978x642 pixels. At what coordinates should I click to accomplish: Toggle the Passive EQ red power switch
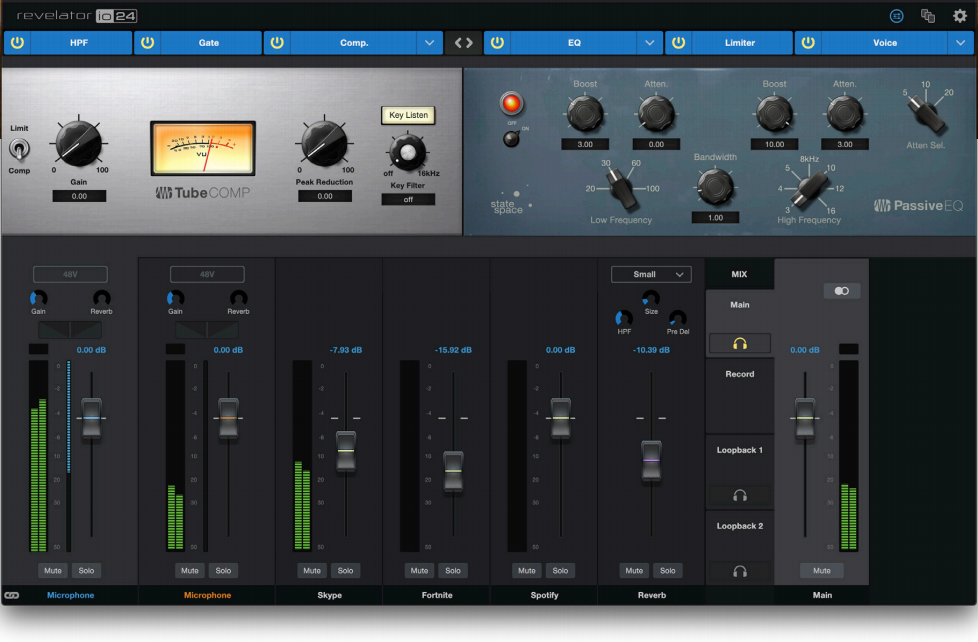[x=512, y=103]
